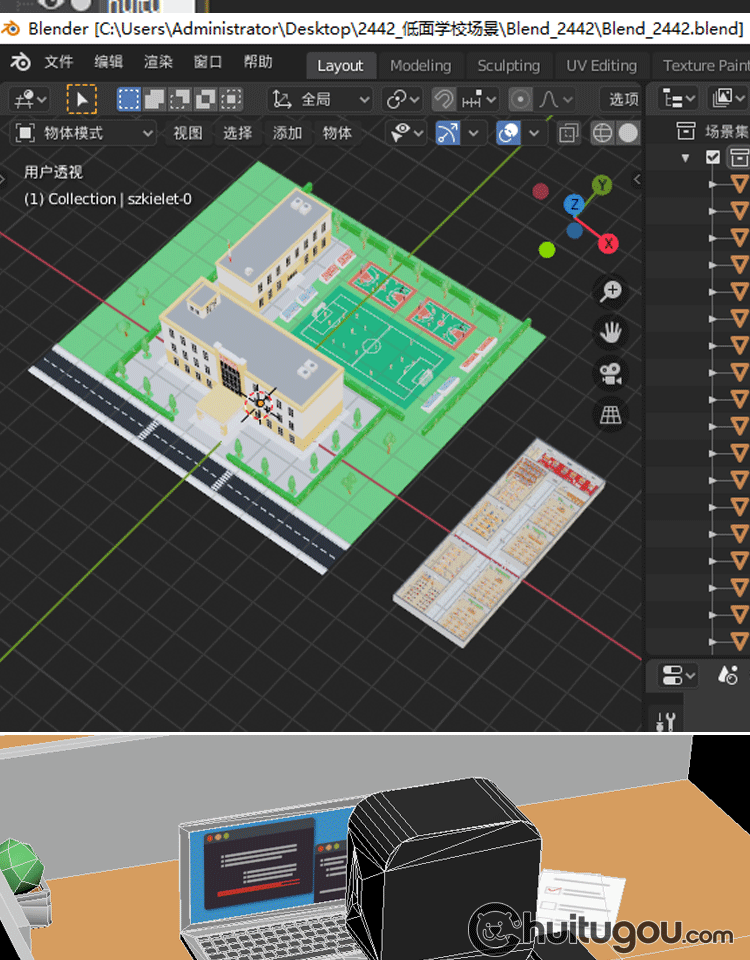Toggle the snap magnet

[x=443, y=99]
